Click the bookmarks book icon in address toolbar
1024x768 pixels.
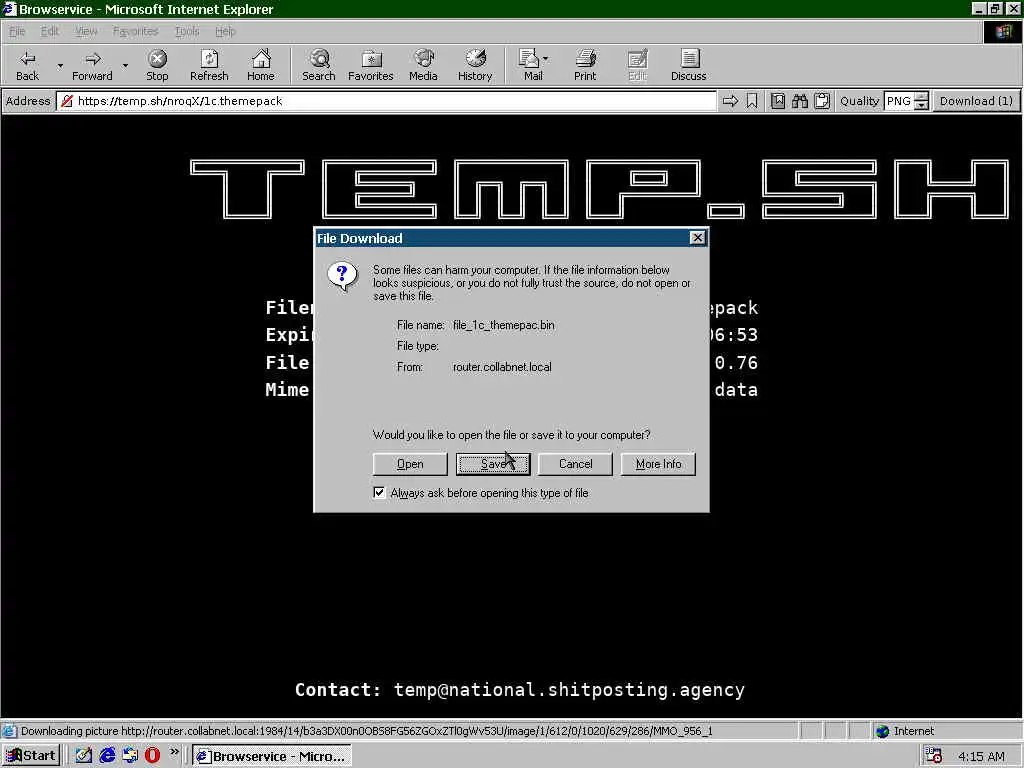click(x=778, y=101)
